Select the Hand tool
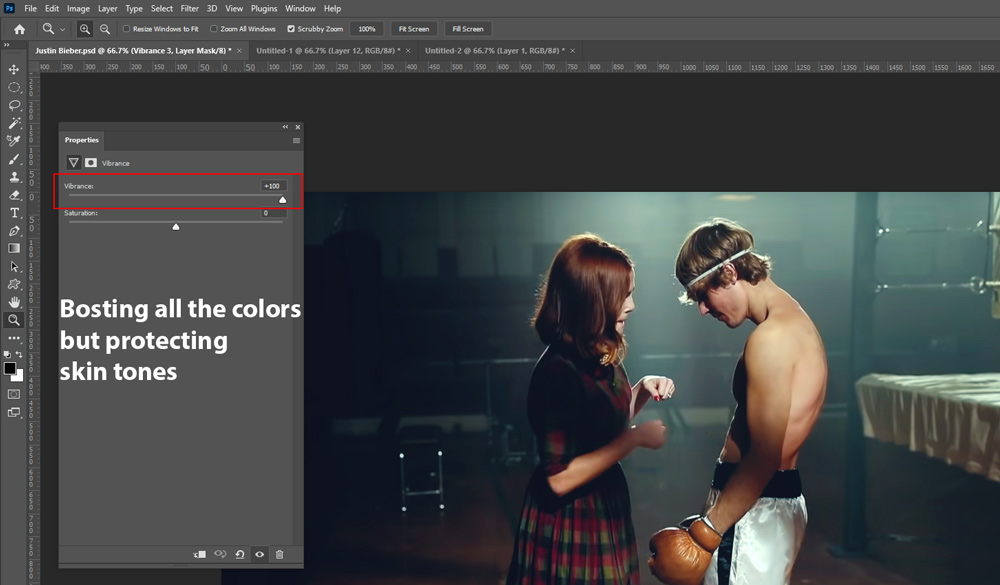The height and width of the screenshot is (585, 1000). [13, 302]
